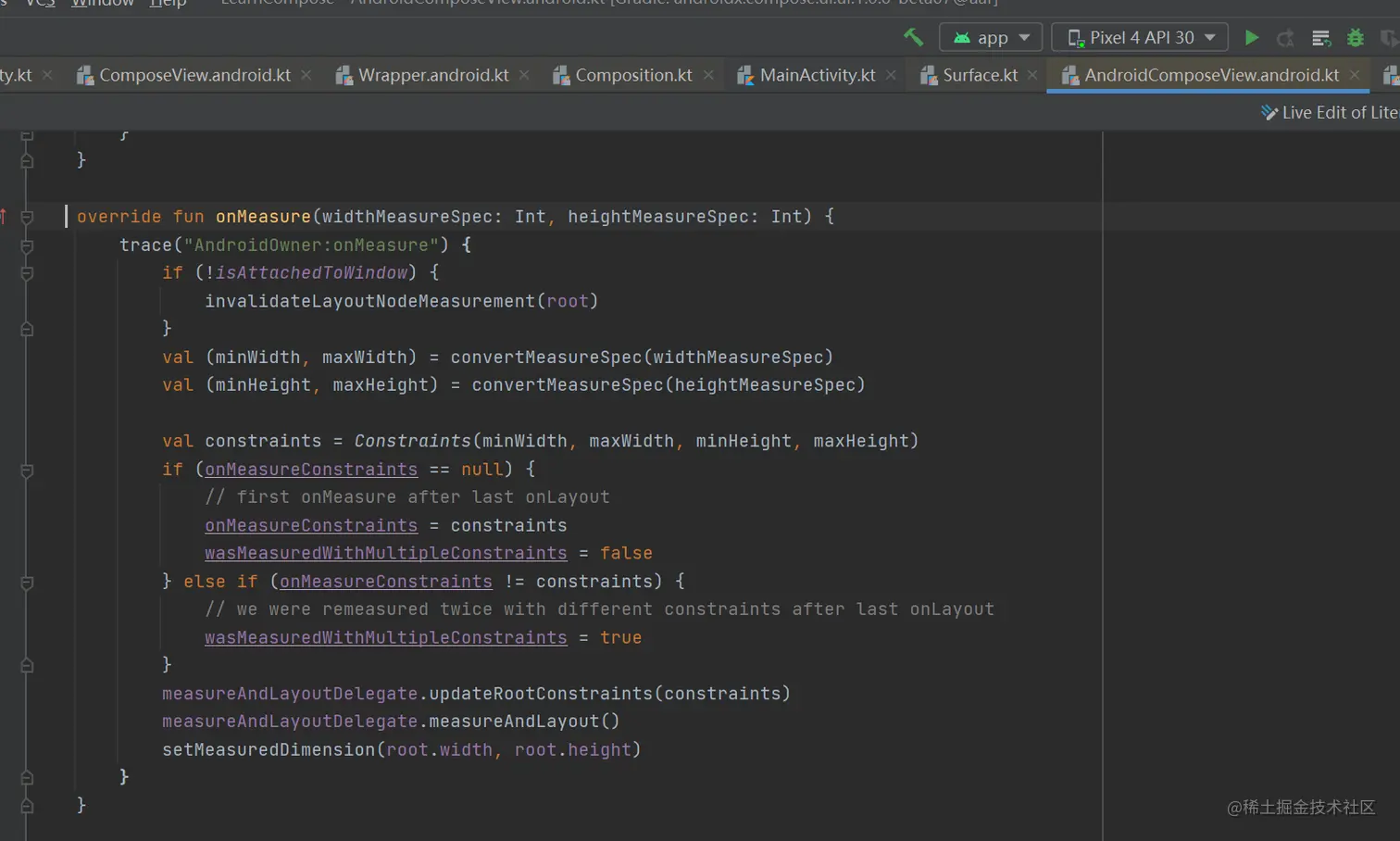Close the AndroidComposeView.android.kt tab
The image size is (1400, 841).
click(1355, 75)
